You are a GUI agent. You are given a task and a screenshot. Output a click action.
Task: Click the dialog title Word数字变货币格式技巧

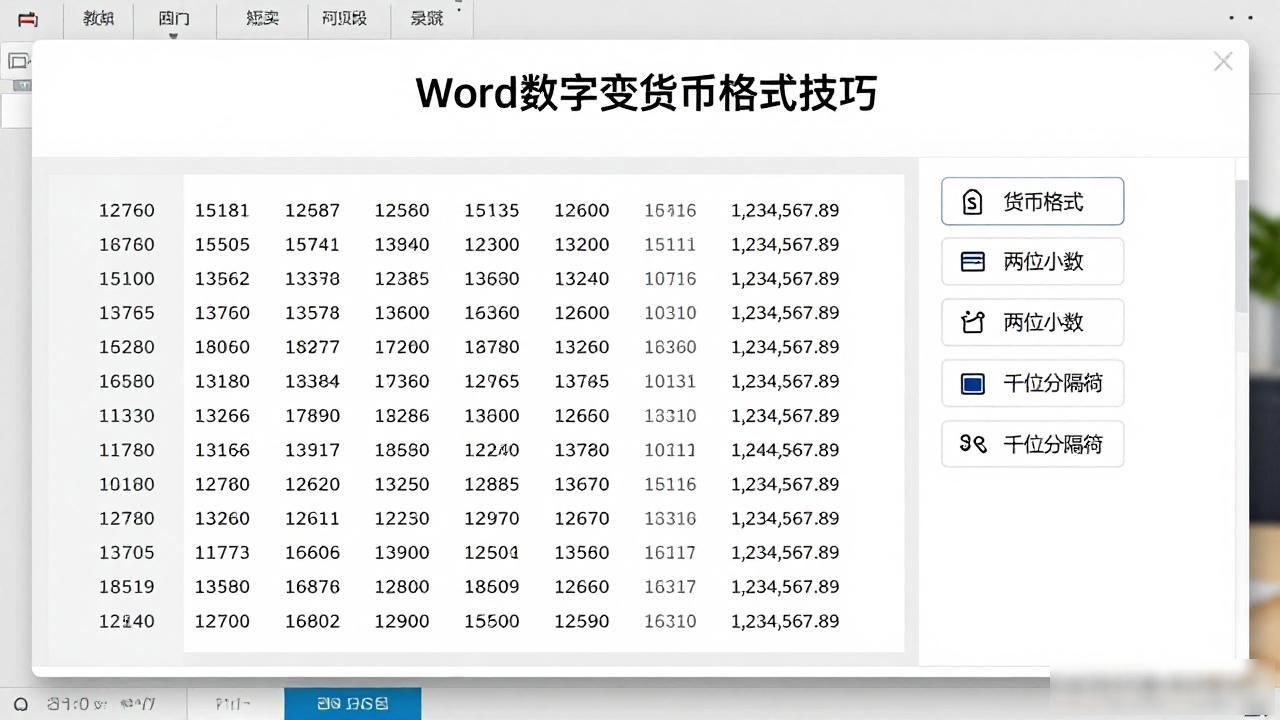[x=646, y=94]
